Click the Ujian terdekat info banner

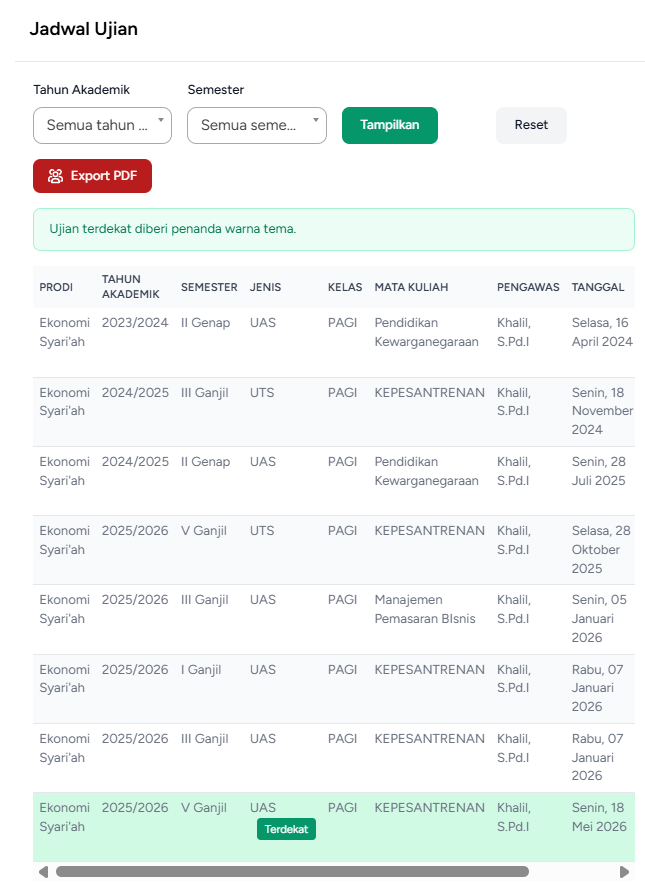(334, 229)
